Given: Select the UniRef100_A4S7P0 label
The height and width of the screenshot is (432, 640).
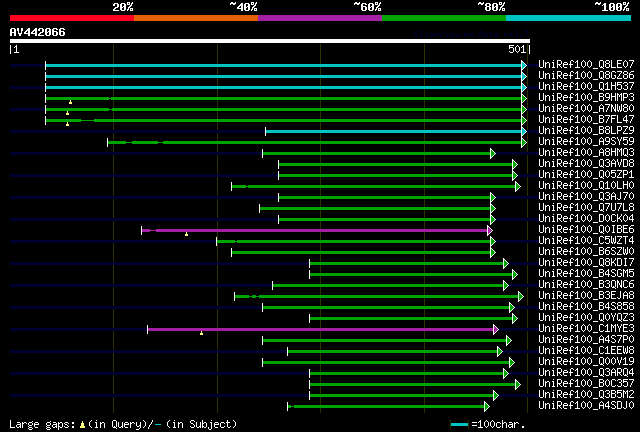Looking at the screenshot, I should click(x=586, y=340).
